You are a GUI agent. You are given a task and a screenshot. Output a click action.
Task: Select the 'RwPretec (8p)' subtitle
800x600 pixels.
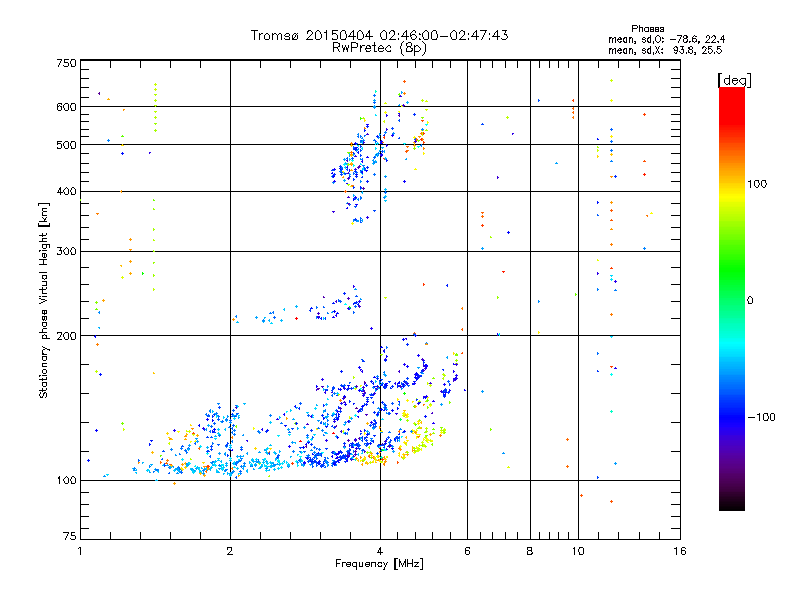[379, 48]
